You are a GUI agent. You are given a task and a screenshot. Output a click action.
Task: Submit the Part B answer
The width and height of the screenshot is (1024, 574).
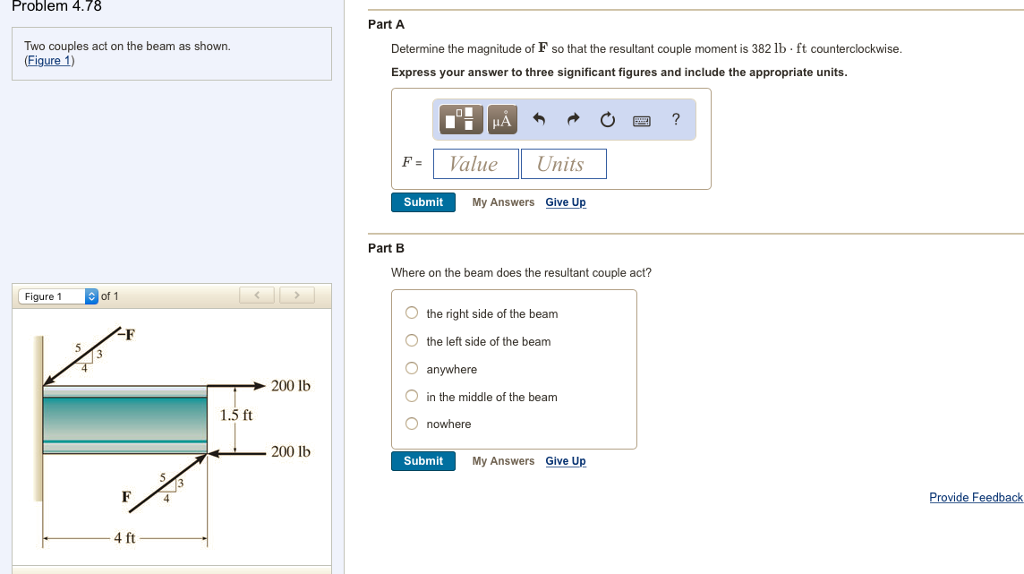click(x=423, y=461)
